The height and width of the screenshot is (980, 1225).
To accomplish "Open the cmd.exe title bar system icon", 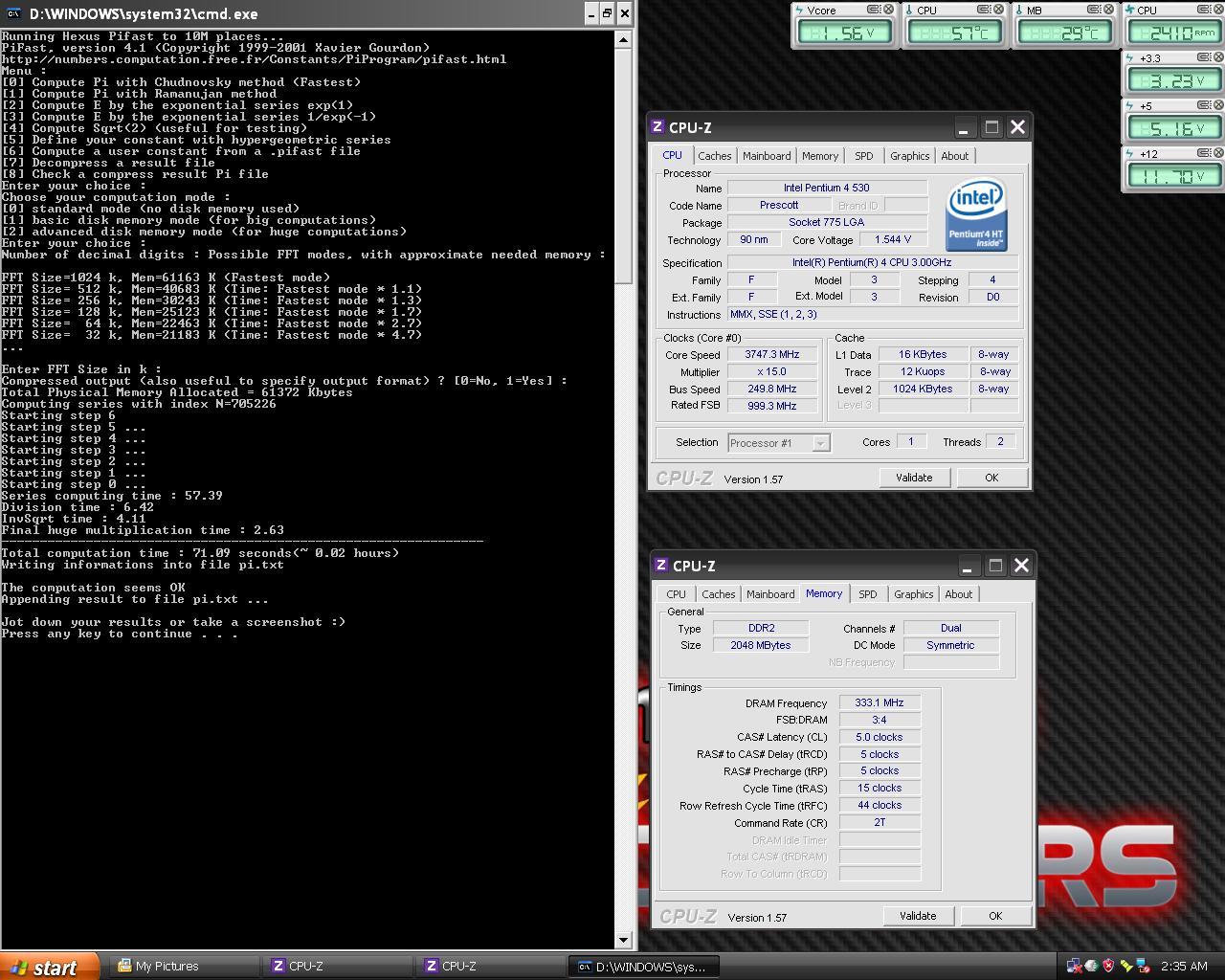I will [14, 13].
